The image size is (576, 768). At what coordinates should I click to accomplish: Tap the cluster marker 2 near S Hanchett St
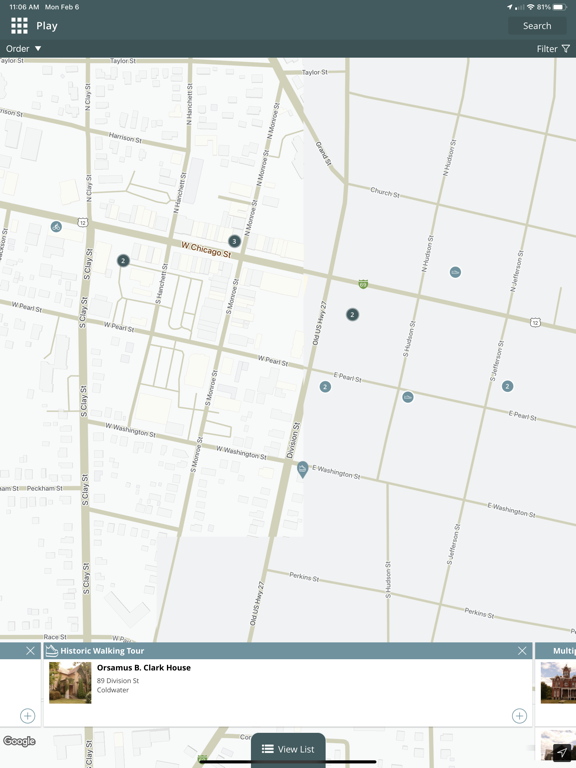coord(123,261)
